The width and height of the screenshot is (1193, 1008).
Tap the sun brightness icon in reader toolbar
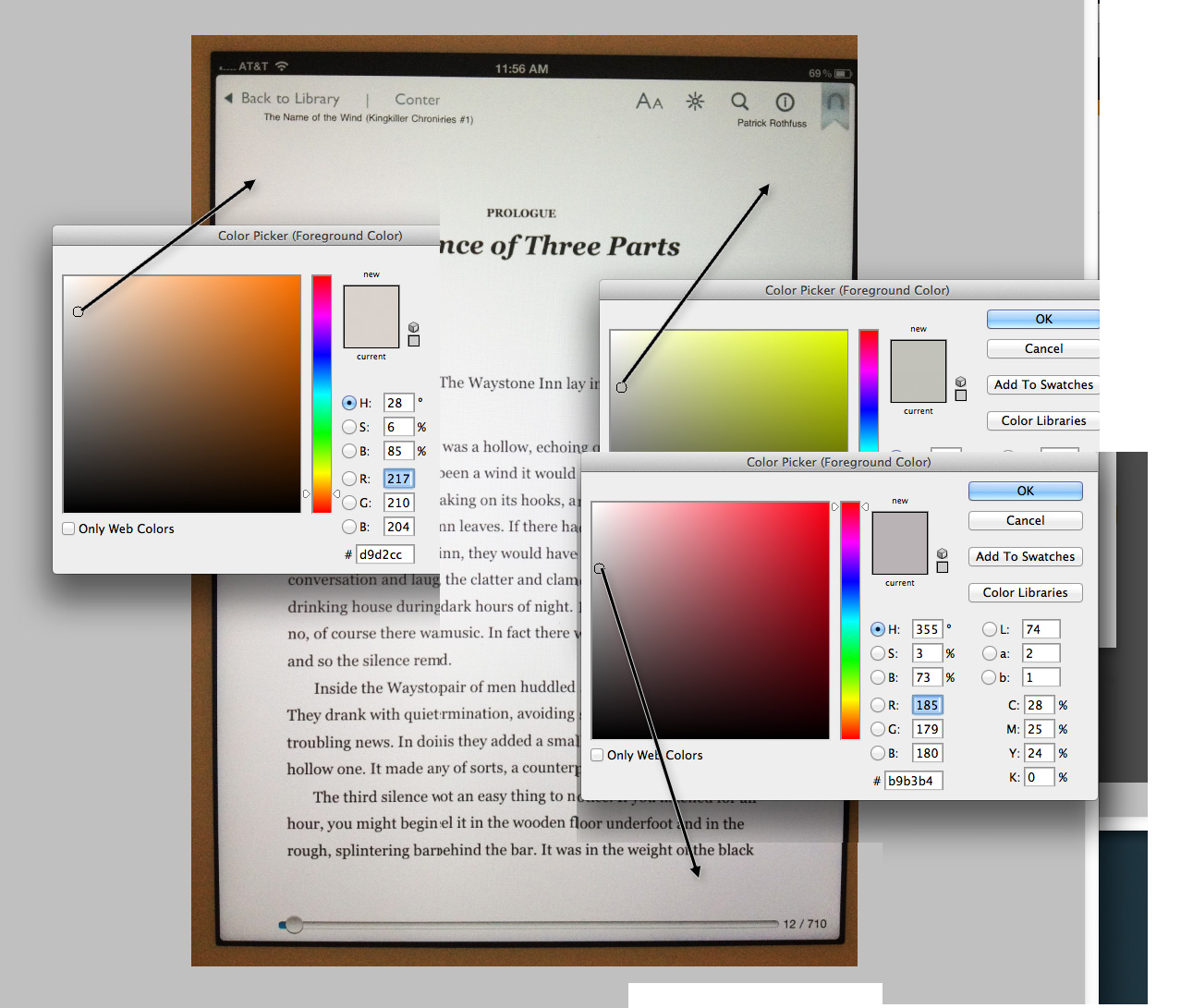point(695,102)
